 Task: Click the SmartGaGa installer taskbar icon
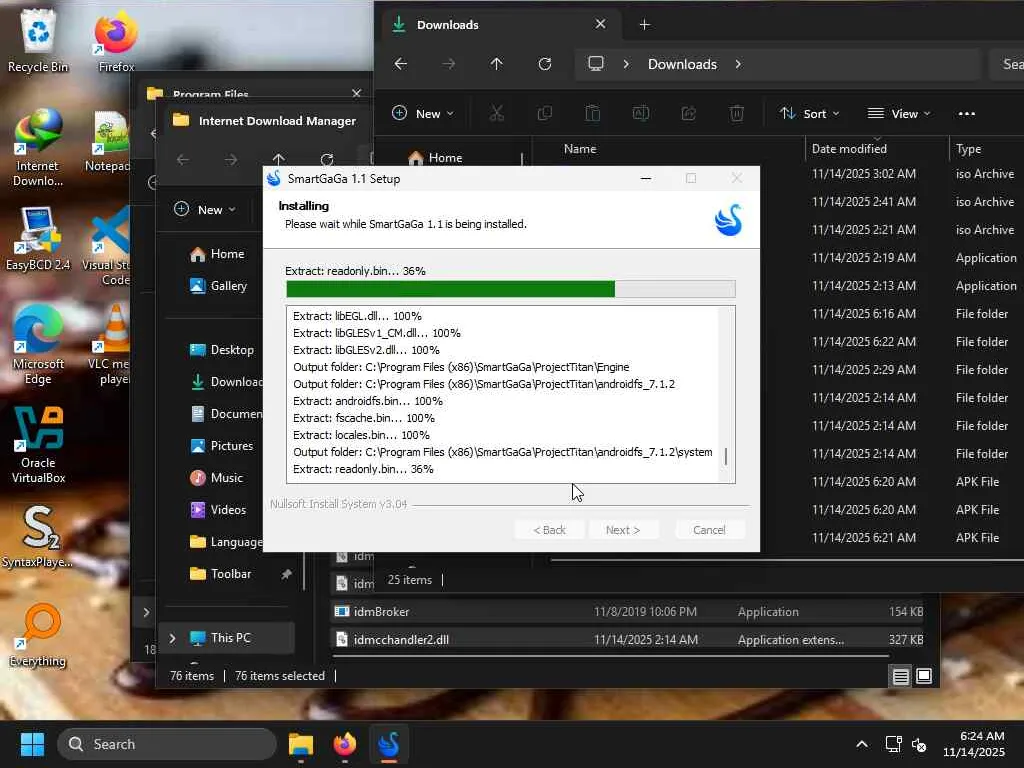(389, 744)
